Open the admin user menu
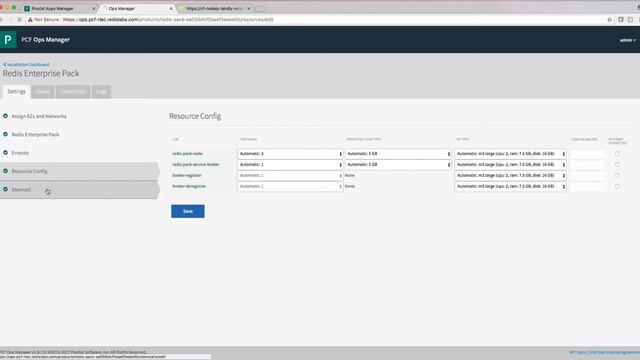Viewport: 640px width, 360px height. (x=628, y=40)
